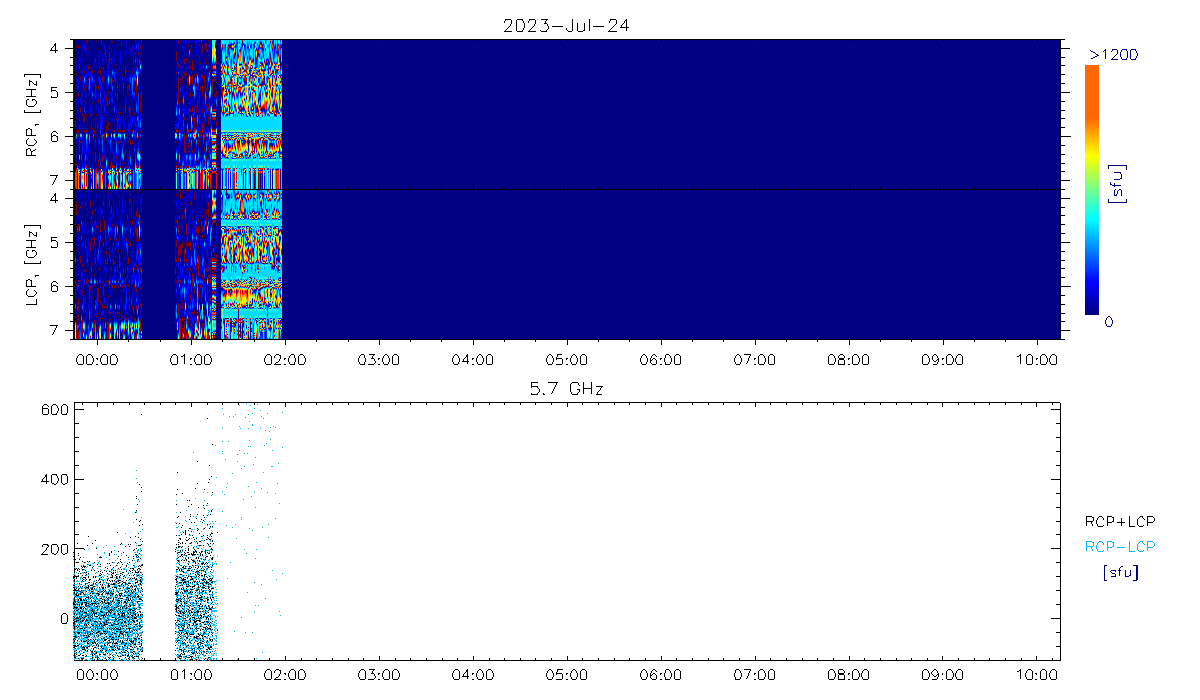Click the 2023-Jul-24 date title
1200x700 pixels.
pyautogui.click(x=566, y=26)
